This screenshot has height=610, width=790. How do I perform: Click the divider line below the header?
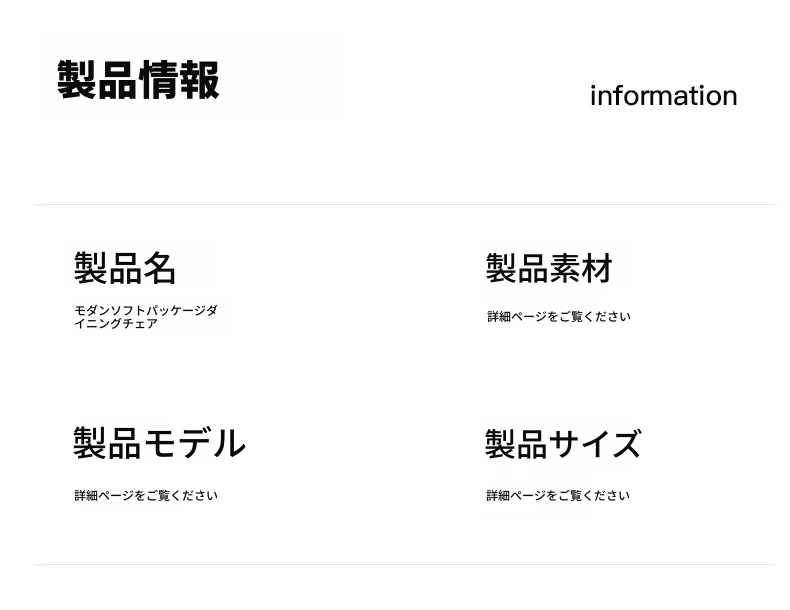[405, 204]
